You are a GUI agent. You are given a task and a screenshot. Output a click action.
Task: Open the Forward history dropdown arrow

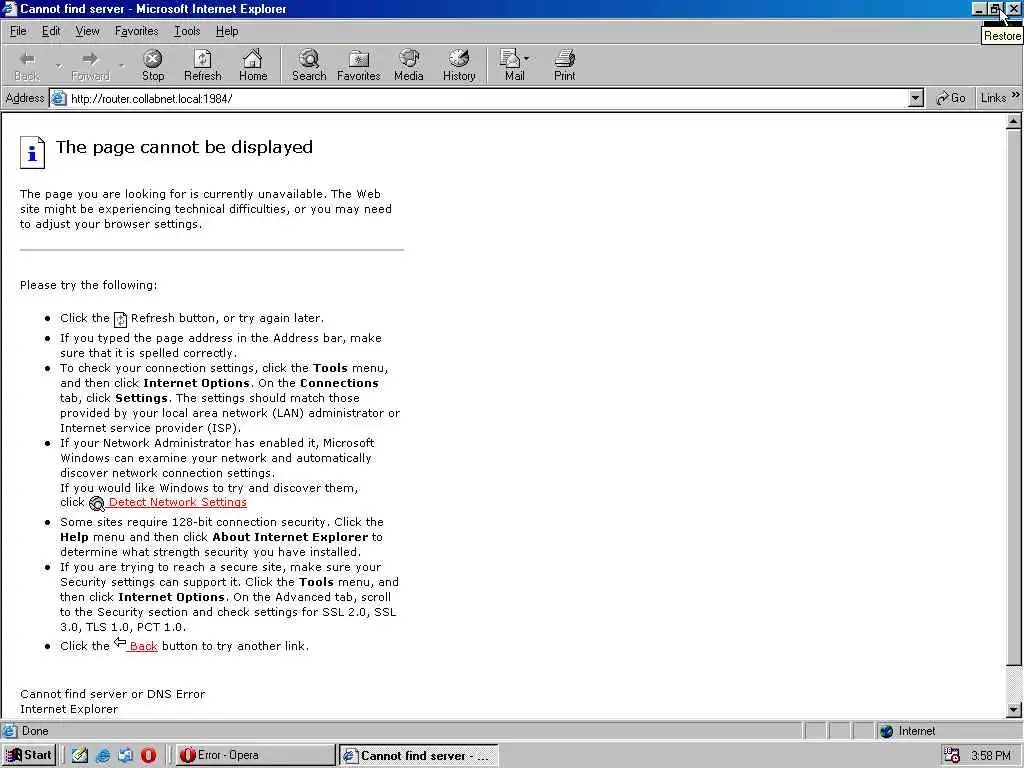121,65
